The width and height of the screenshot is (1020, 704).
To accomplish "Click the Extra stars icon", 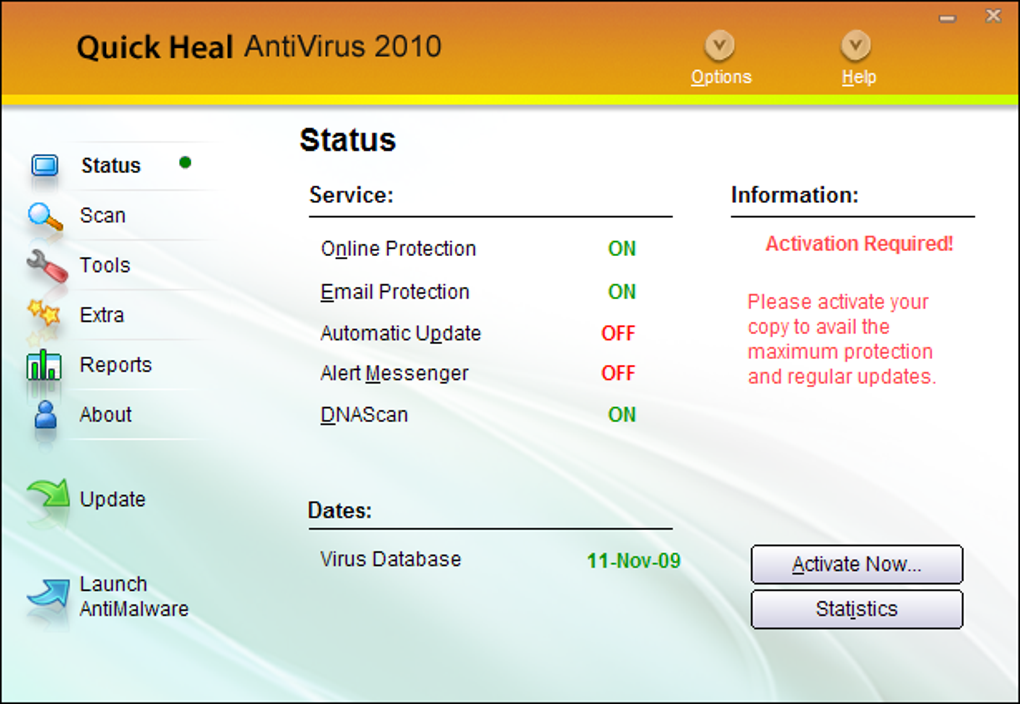I will pos(44,313).
